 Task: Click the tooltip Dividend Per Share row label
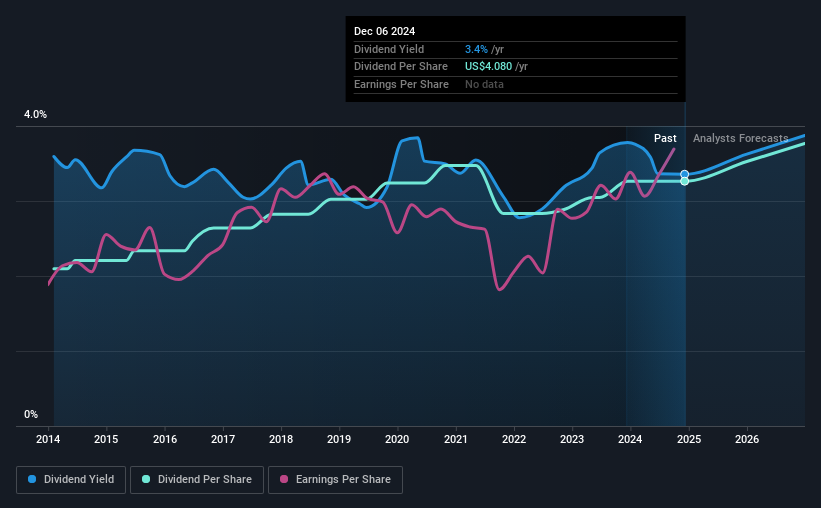point(401,67)
